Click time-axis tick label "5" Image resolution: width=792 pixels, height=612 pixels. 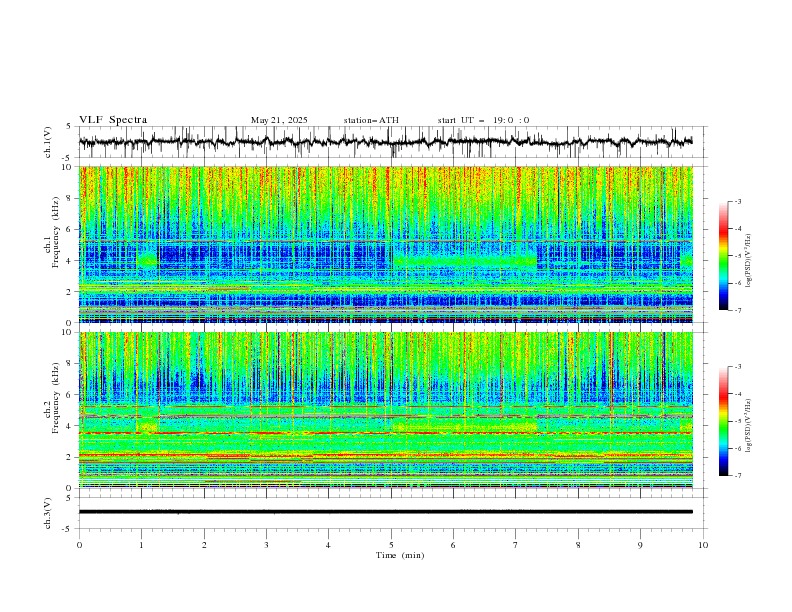[x=391, y=545]
